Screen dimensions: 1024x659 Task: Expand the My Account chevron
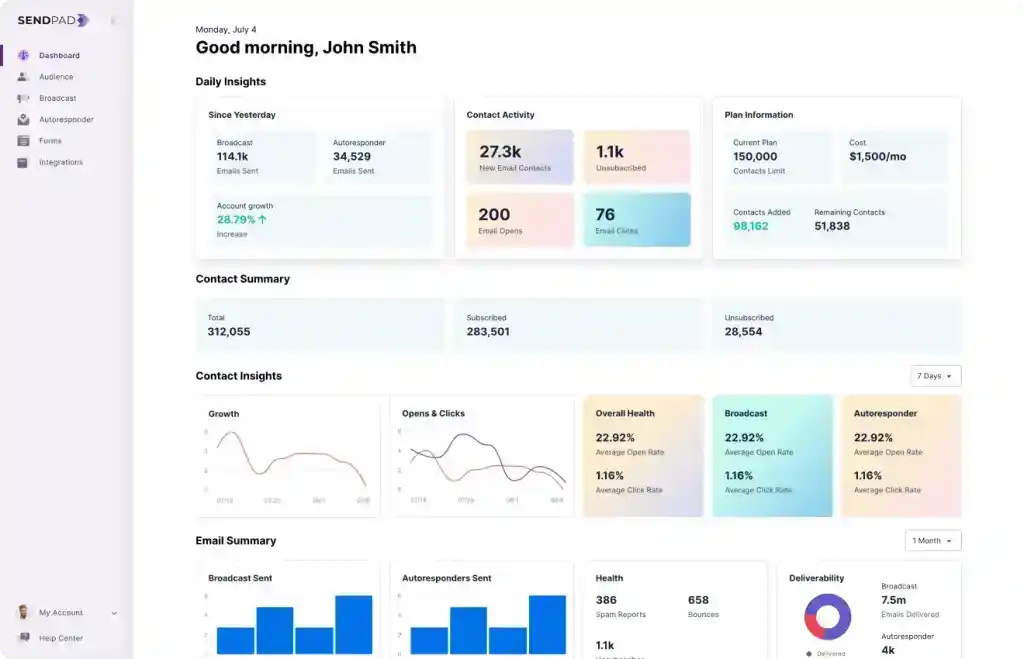[x=114, y=613]
